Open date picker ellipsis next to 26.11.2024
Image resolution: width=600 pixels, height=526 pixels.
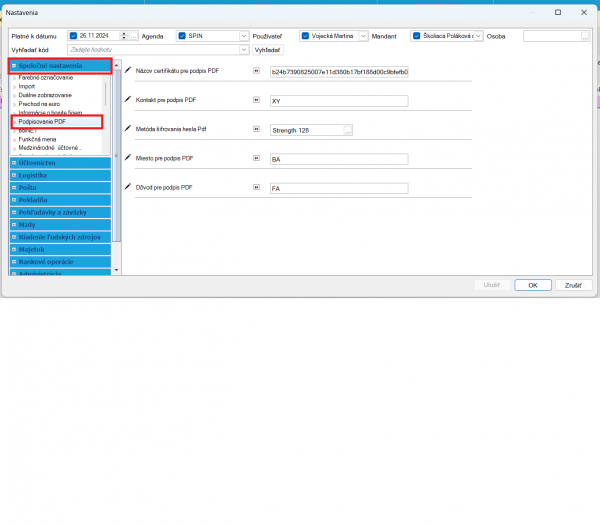point(133,36)
